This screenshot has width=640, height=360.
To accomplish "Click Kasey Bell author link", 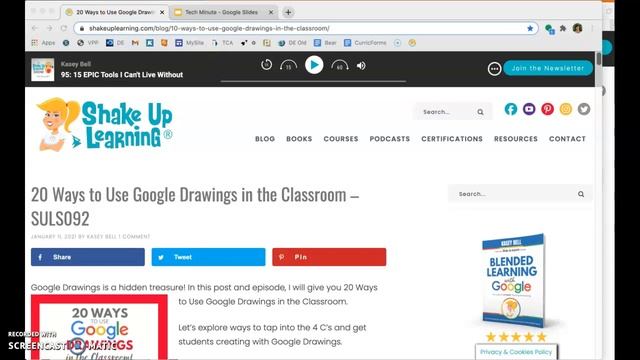I will pyautogui.click(x=102, y=237).
